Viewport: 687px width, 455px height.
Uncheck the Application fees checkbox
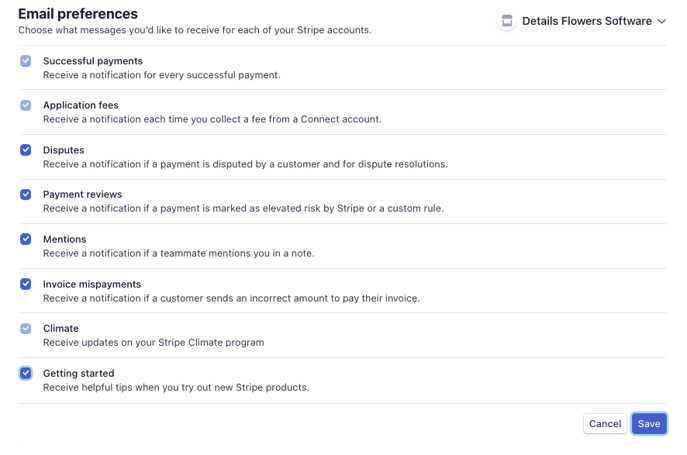tap(25, 105)
